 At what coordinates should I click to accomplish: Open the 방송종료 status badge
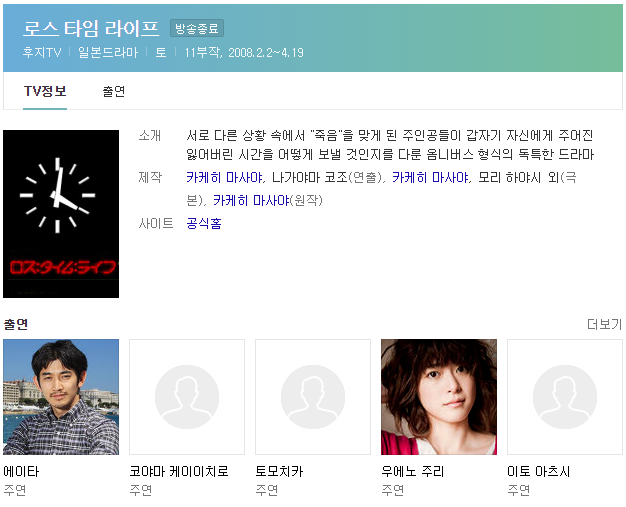click(x=197, y=28)
